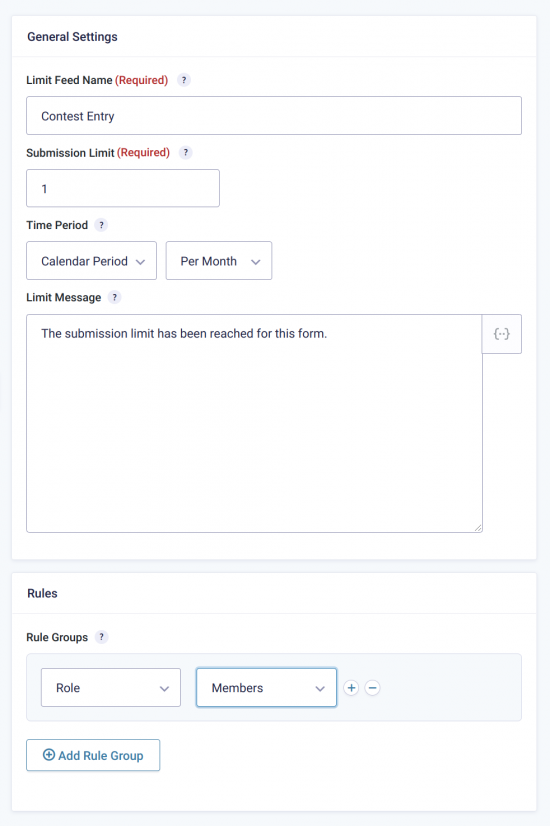Focus the Contest Entry feed name field
The image size is (550, 826).
tap(274, 116)
